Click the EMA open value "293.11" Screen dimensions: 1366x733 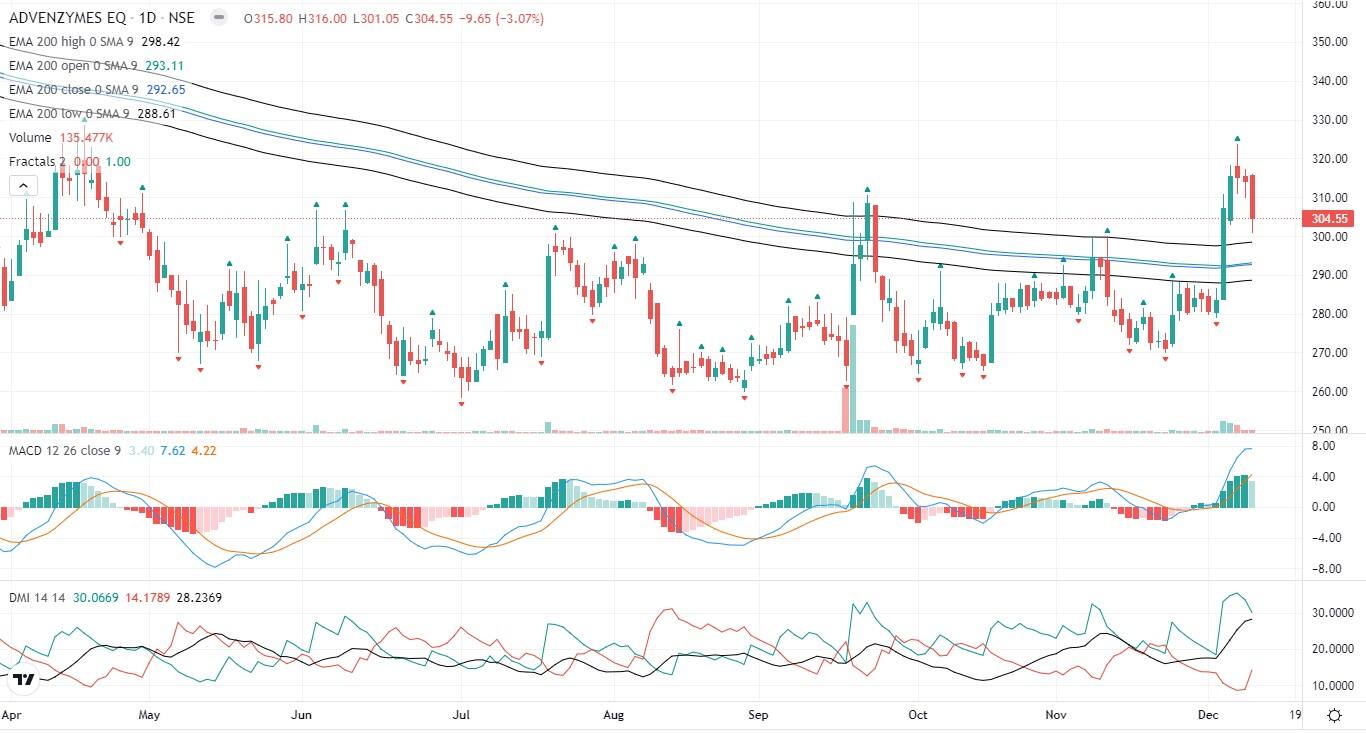[x=166, y=66]
